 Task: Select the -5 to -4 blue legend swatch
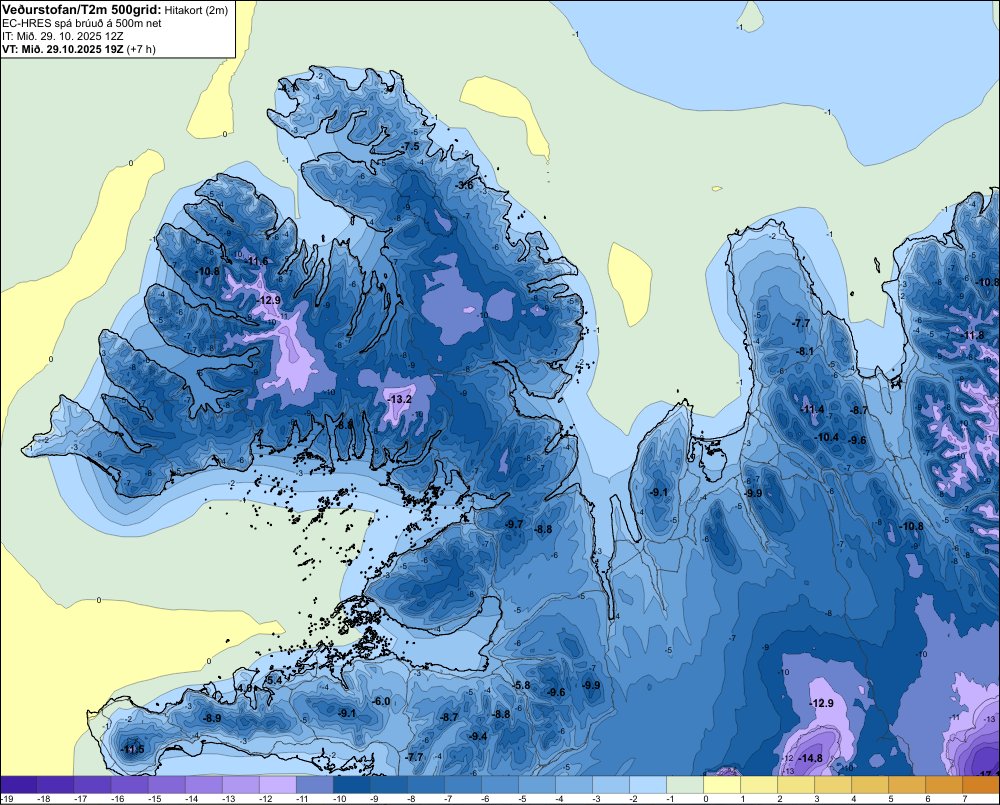click(x=537, y=785)
